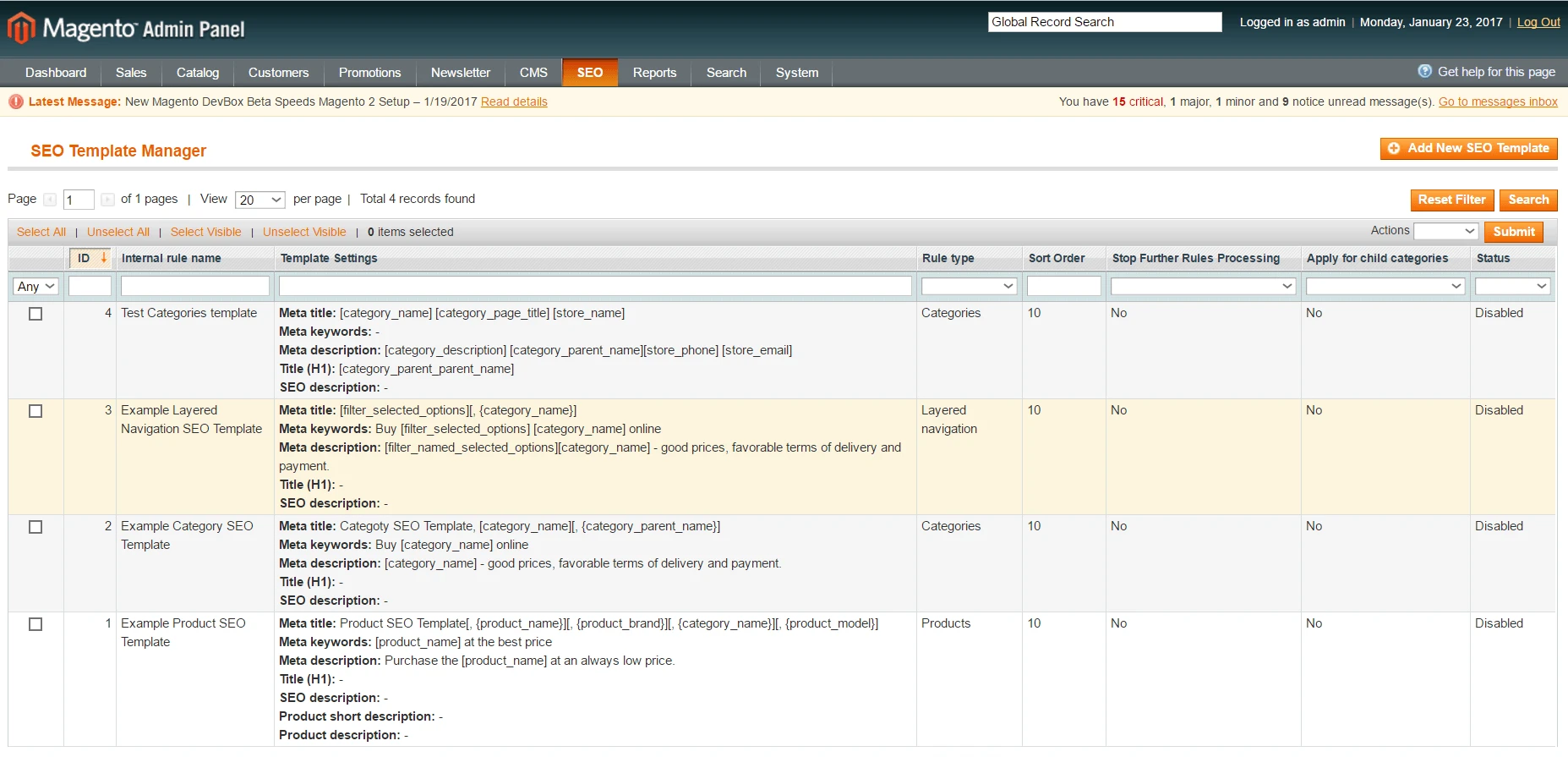Click Go to messages inbox link
Viewport: 1568px width, 757px height.
click(1498, 101)
